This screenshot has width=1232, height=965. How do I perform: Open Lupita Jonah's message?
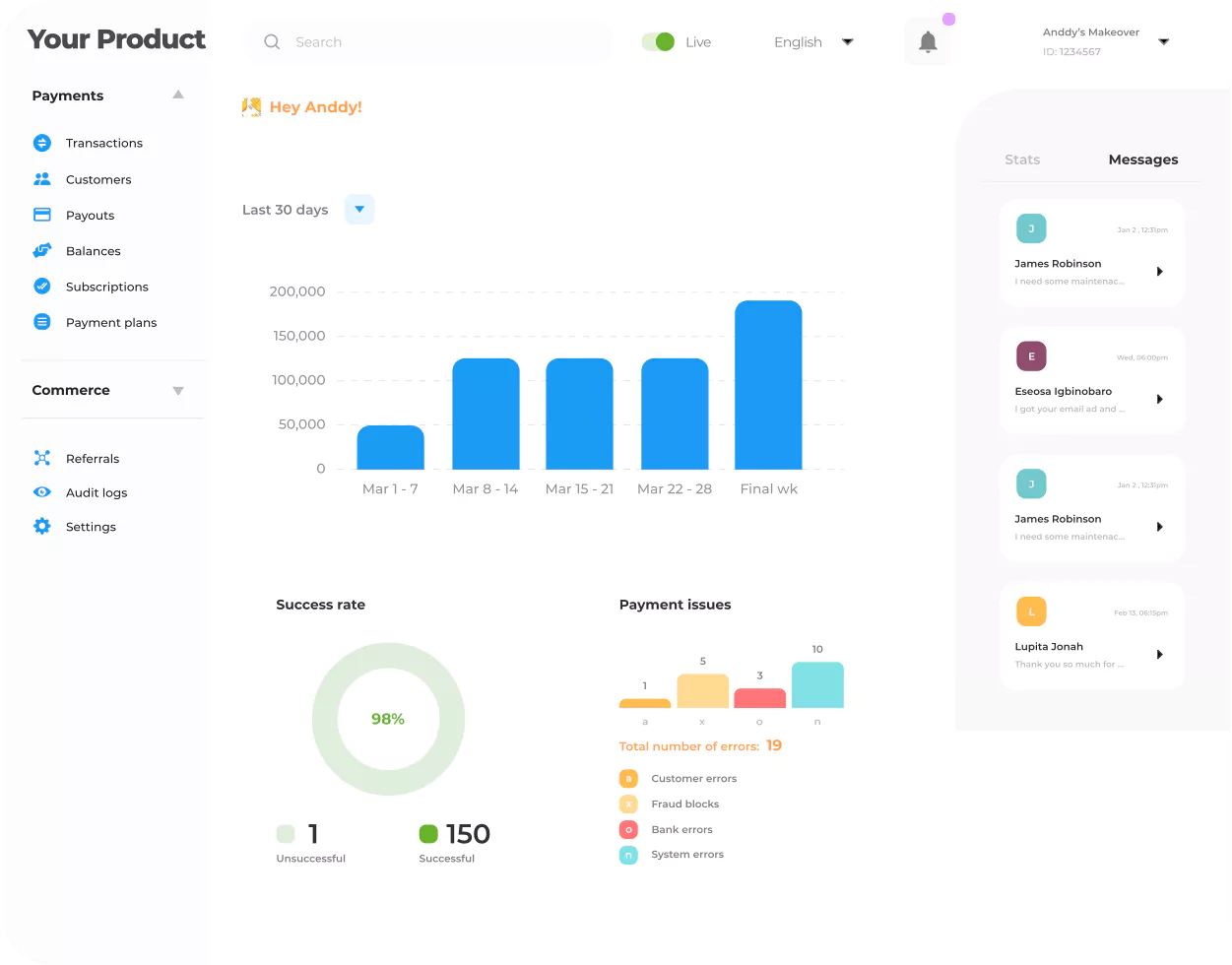1091,636
